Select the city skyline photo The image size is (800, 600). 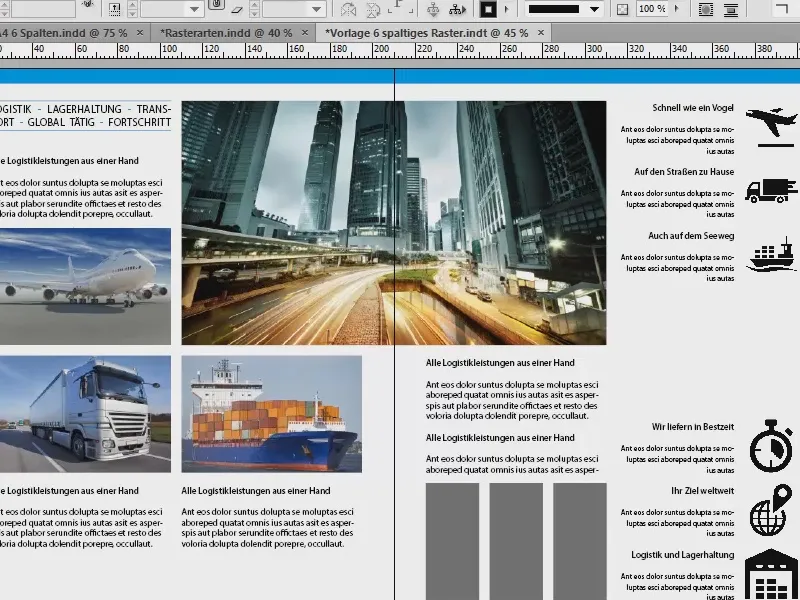point(394,223)
